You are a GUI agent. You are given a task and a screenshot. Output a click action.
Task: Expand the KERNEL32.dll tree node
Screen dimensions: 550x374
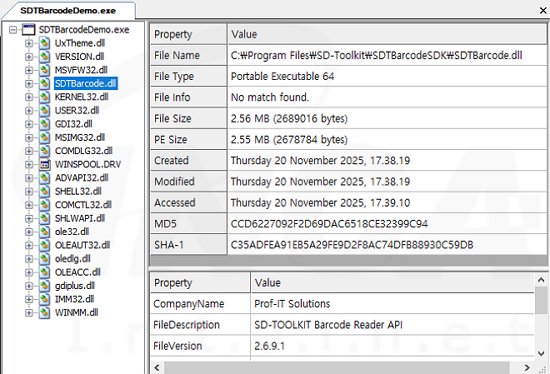[29, 97]
